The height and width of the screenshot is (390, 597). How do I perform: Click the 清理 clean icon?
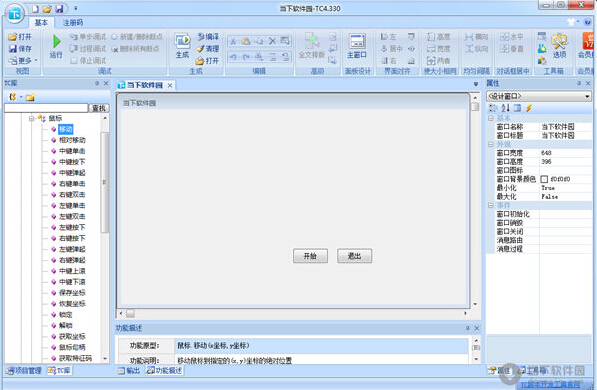click(x=201, y=49)
